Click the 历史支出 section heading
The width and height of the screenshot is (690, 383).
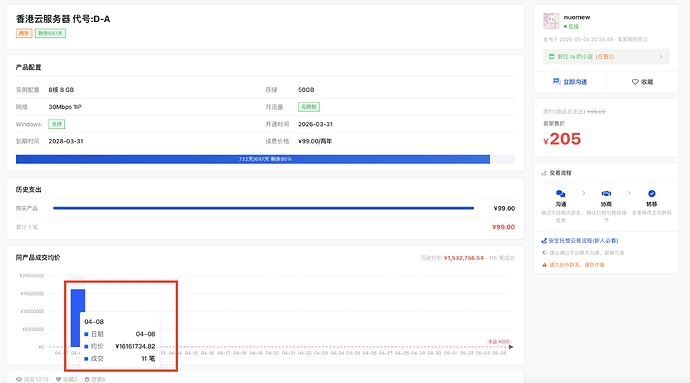pos(29,190)
